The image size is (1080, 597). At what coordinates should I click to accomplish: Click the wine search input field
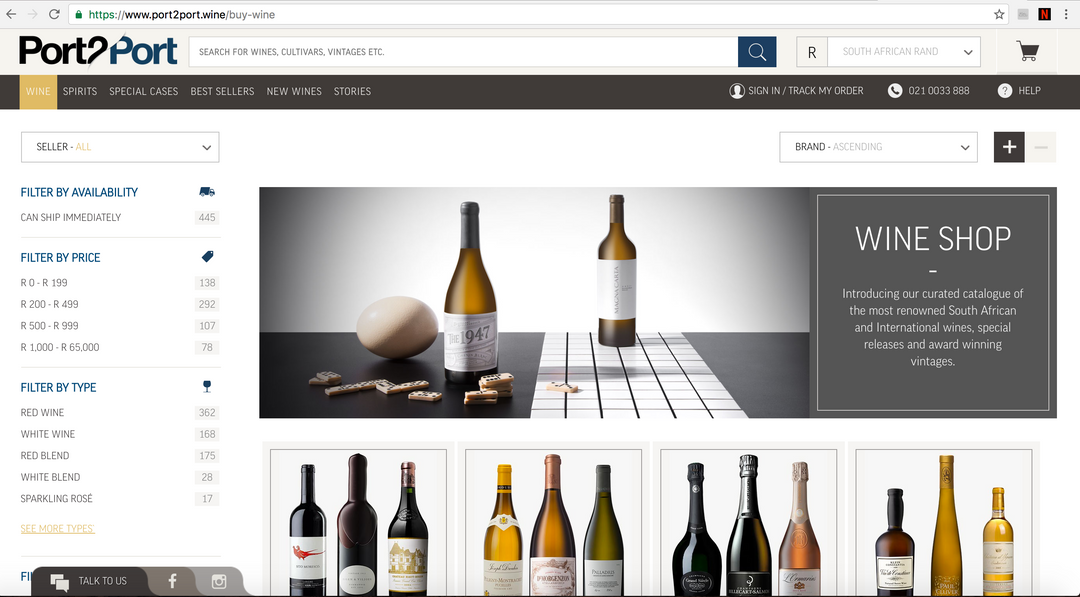point(463,52)
